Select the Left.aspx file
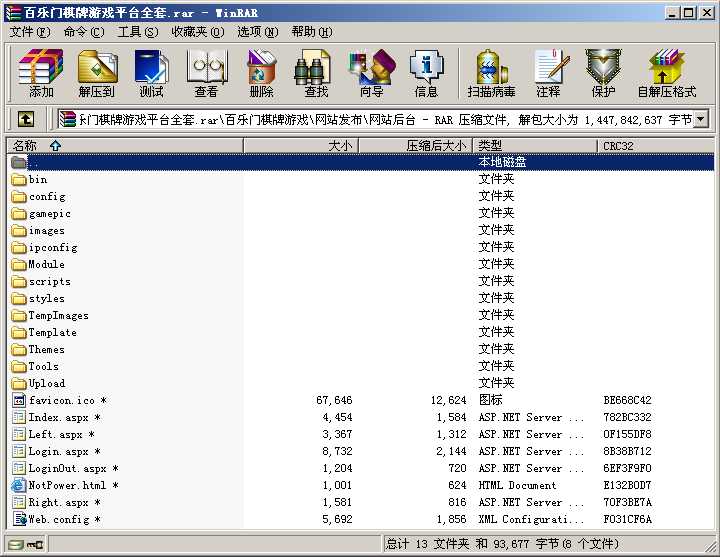The height and width of the screenshot is (557, 720). coord(361,434)
